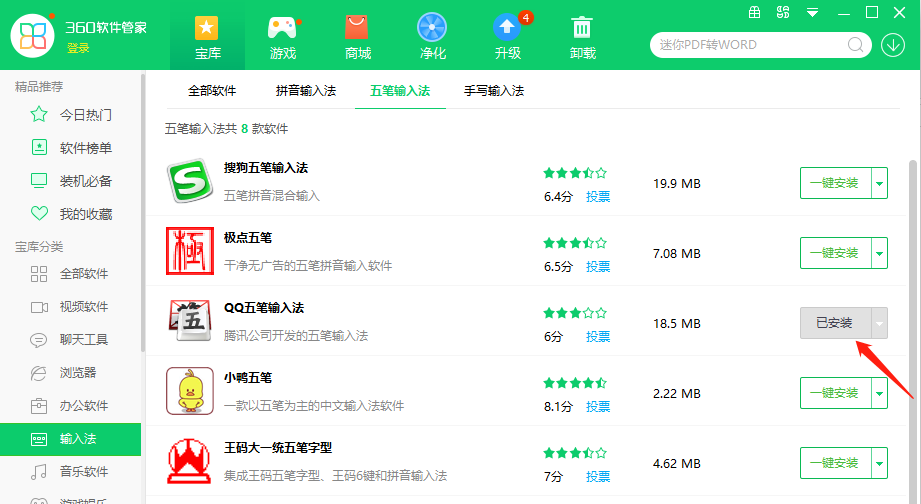Install 搜狗五笔输入法 with 一键安装
This screenshot has height=504, width=921.
point(835,183)
